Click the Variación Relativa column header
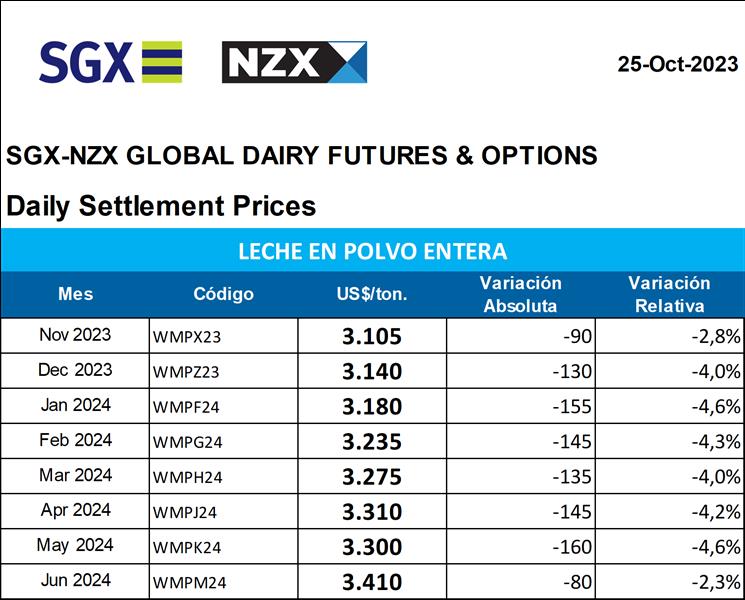The image size is (745, 600). pos(669,294)
